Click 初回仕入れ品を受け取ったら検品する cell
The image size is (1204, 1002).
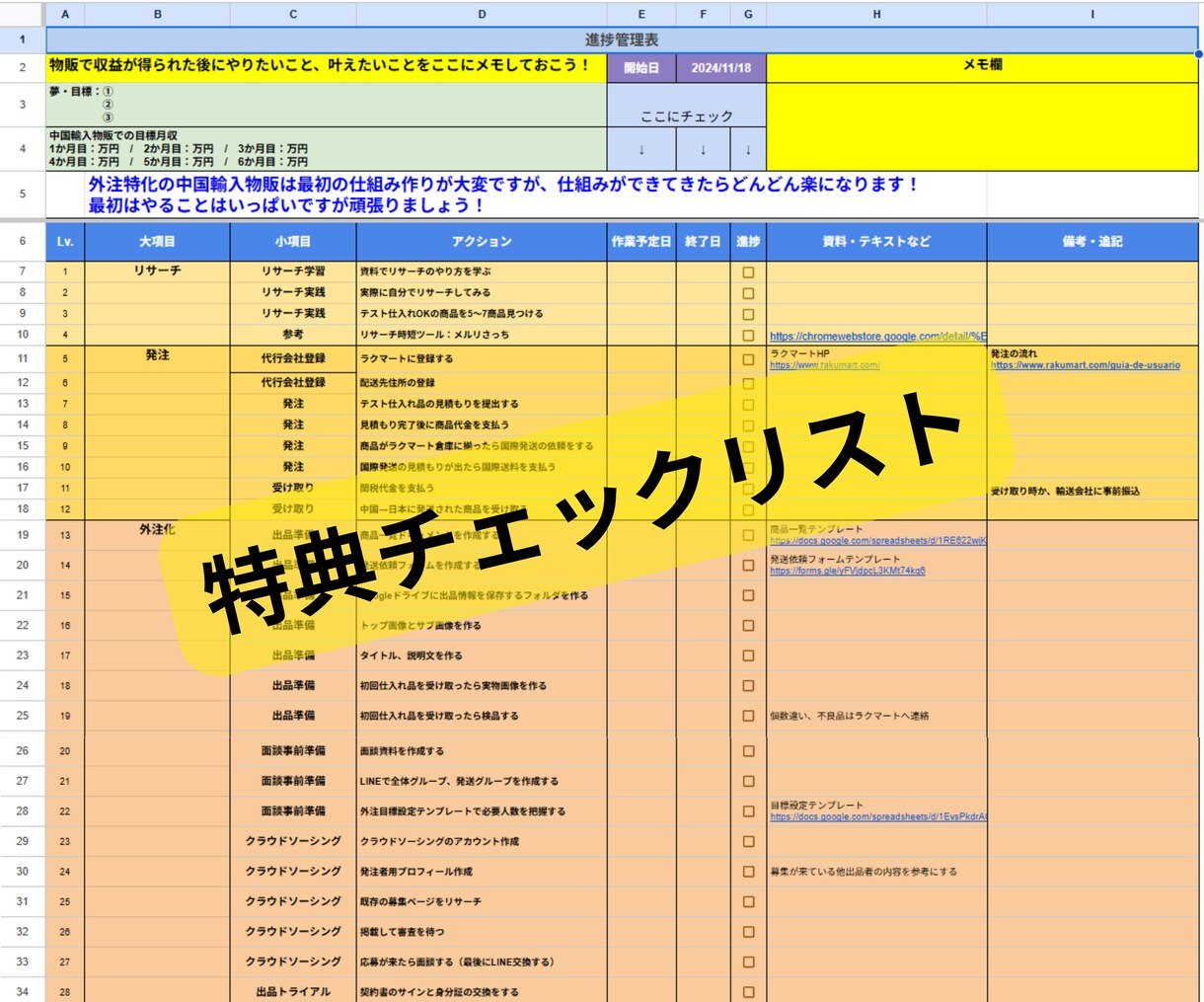(x=482, y=716)
